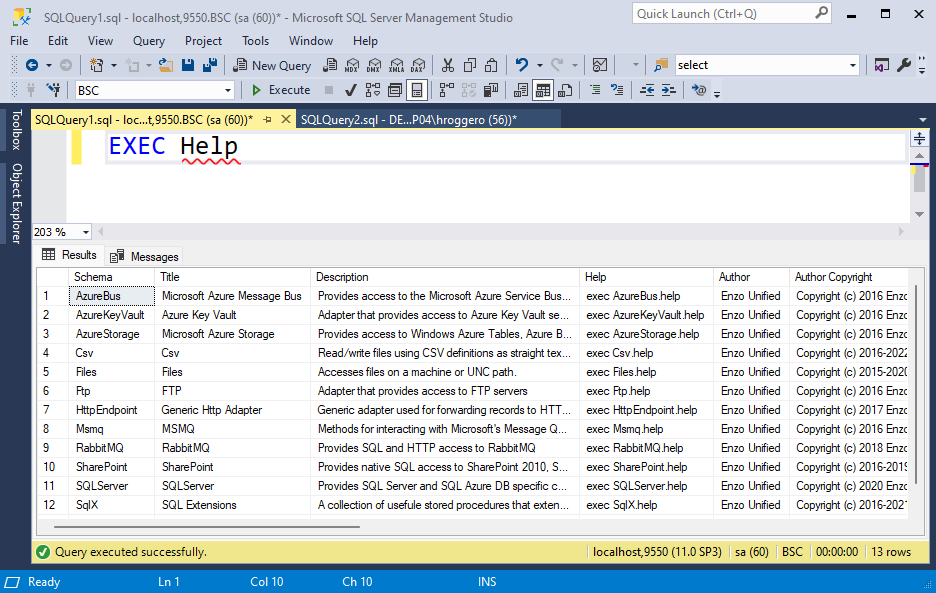Screen dimensions: 936x593
Task: Click the Comment Out Selected Lines icon
Action: tap(595, 90)
